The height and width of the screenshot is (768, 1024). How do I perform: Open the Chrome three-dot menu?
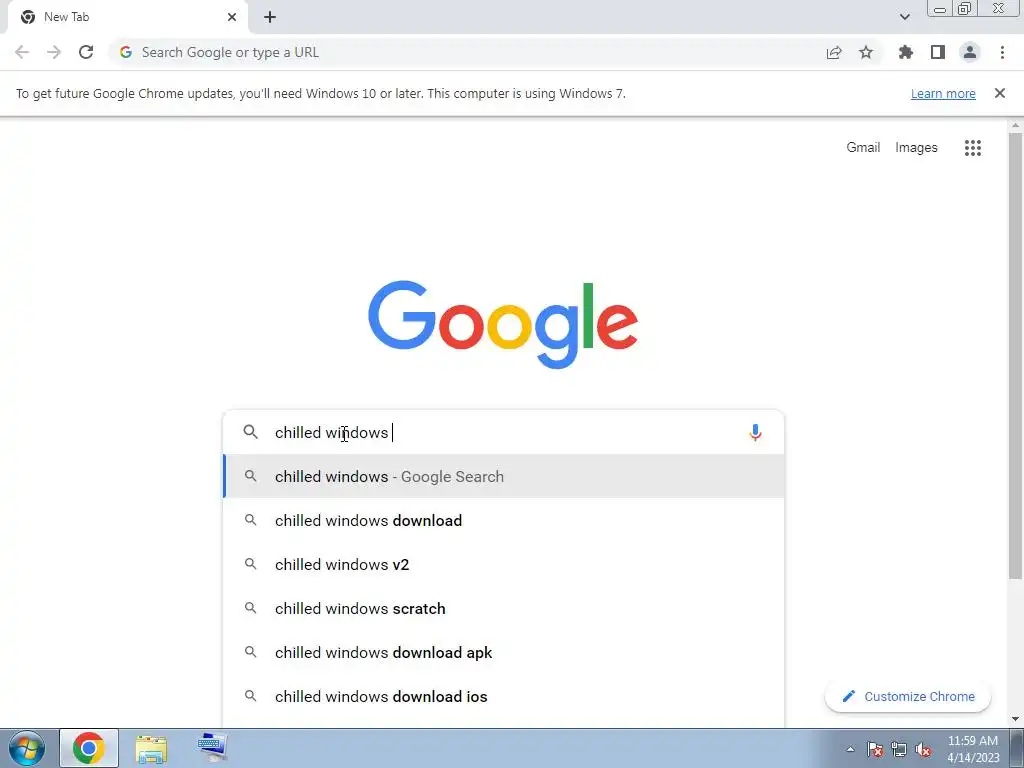point(1002,52)
